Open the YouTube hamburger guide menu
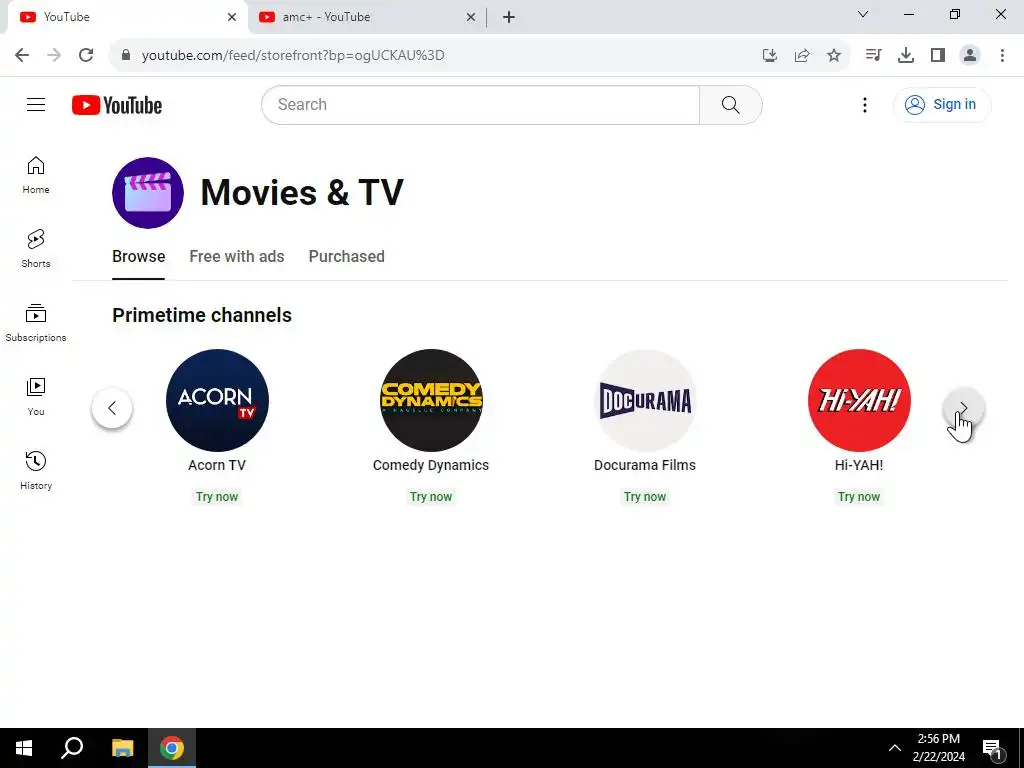The width and height of the screenshot is (1024, 768). (36, 104)
